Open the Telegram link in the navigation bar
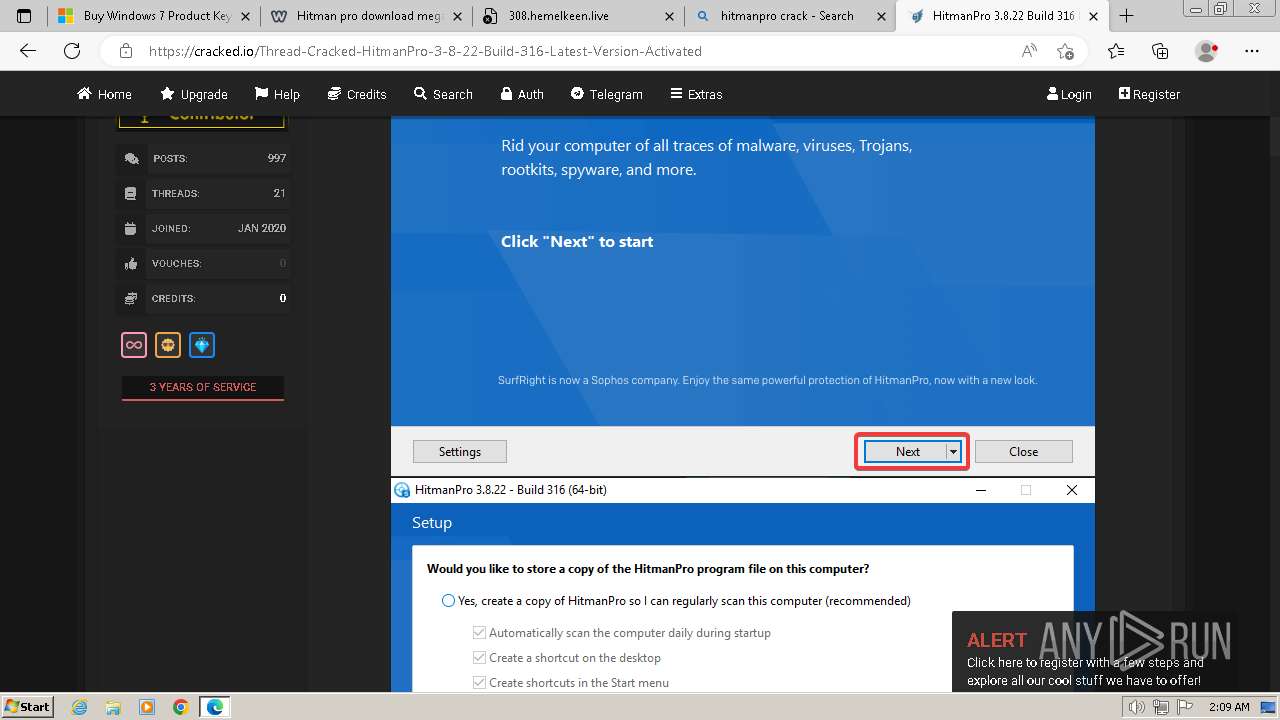 point(607,94)
